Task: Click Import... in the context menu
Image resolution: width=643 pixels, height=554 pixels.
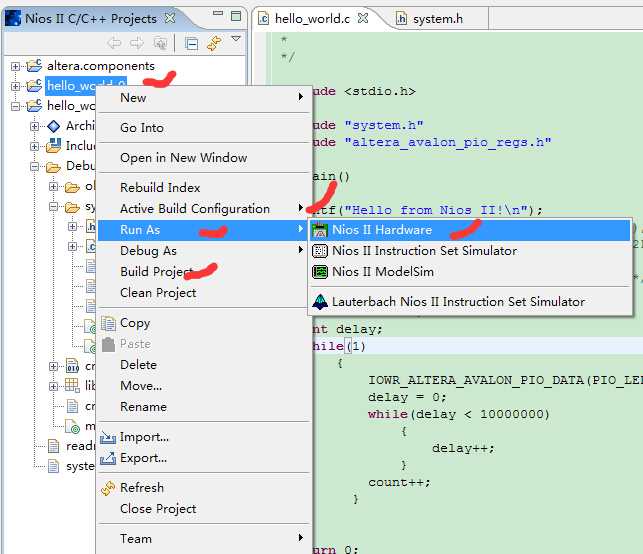Action: [203, 437]
